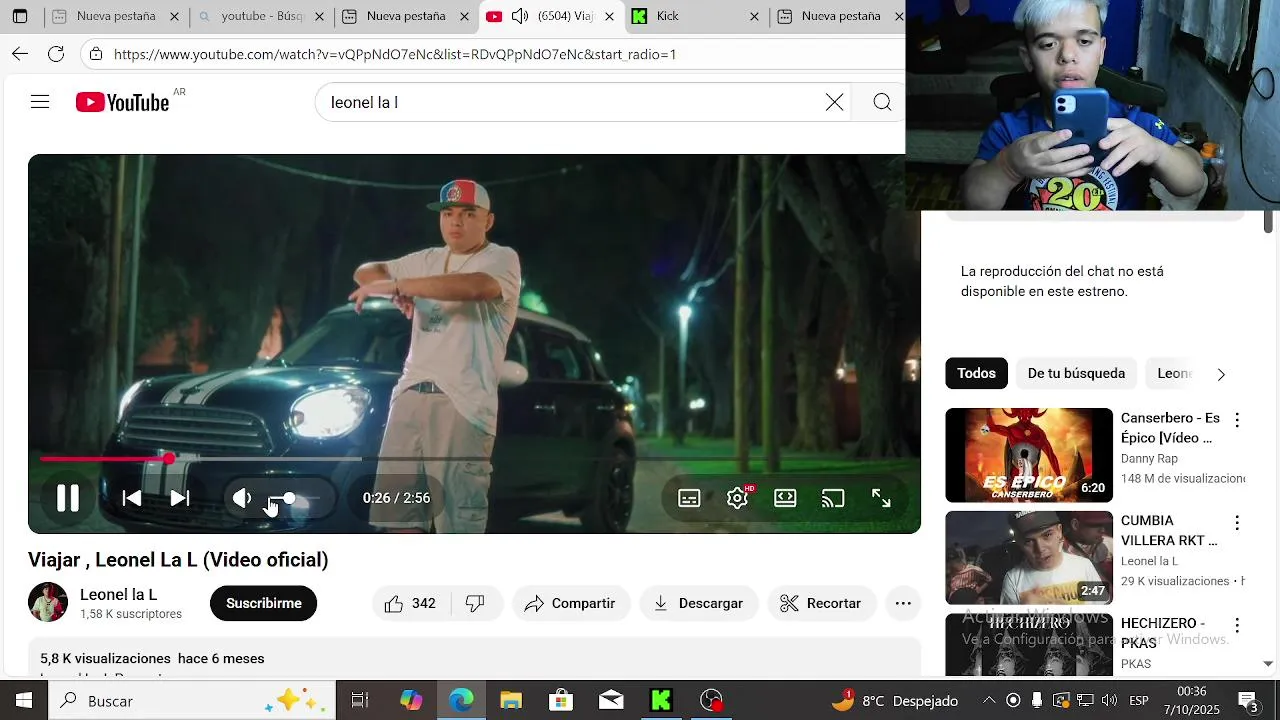
Task: Click the browser address bar URL
Action: coord(395,54)
